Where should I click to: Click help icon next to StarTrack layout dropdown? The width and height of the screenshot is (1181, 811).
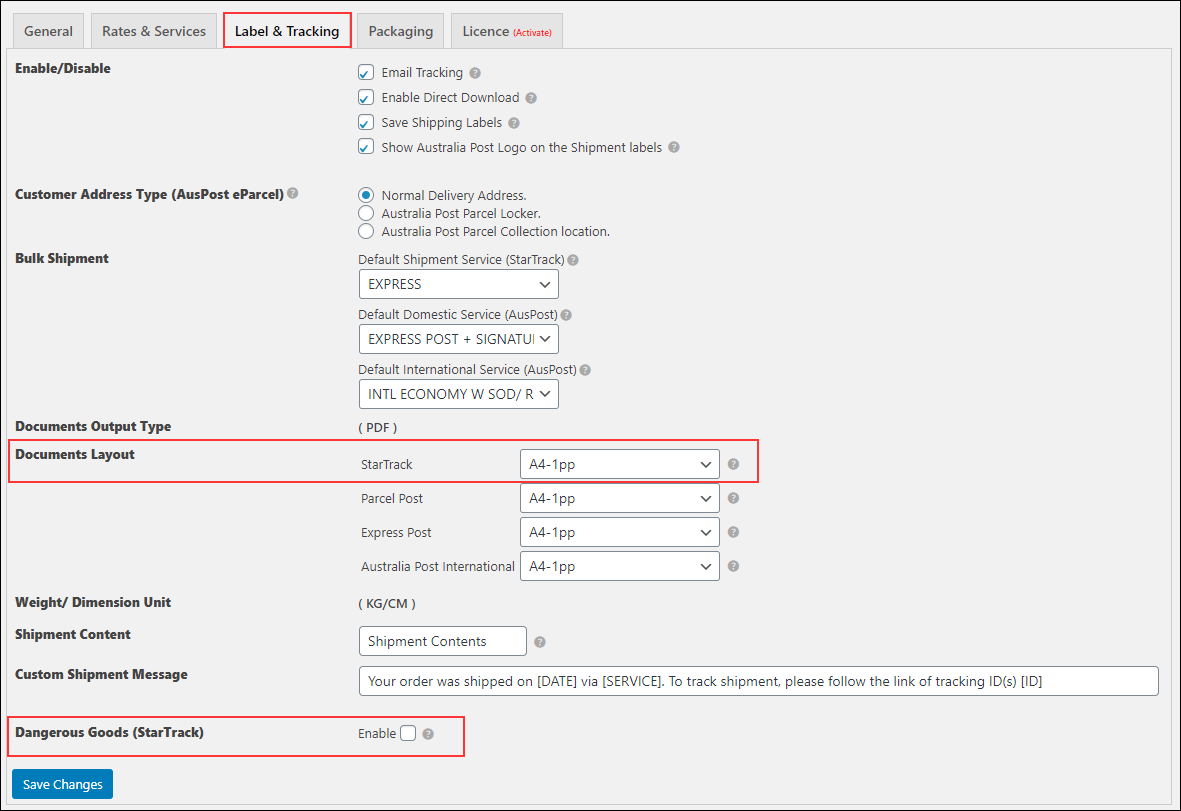(x=733, y=464)
